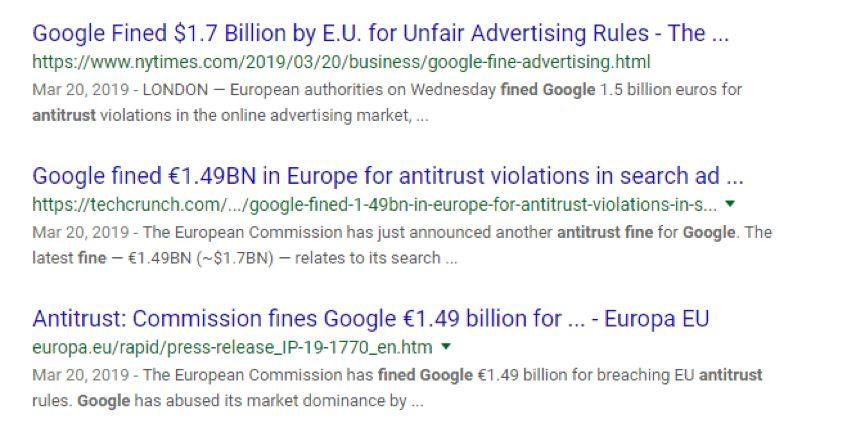Expand the dropdown arrow beside techcrunch.com URL
The image size is (865, 432).
coord(730,204)
